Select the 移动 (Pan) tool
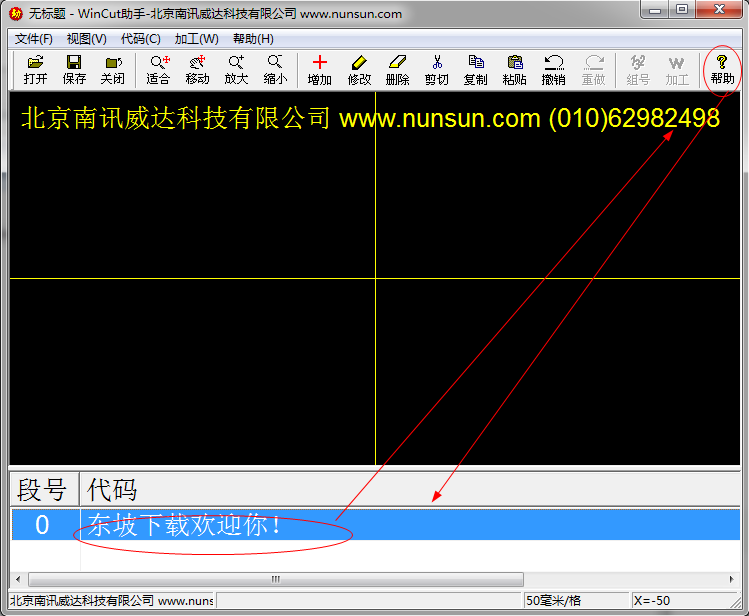Image resolution: width=749 pixels, height=616 pixels. coord(197,70)
